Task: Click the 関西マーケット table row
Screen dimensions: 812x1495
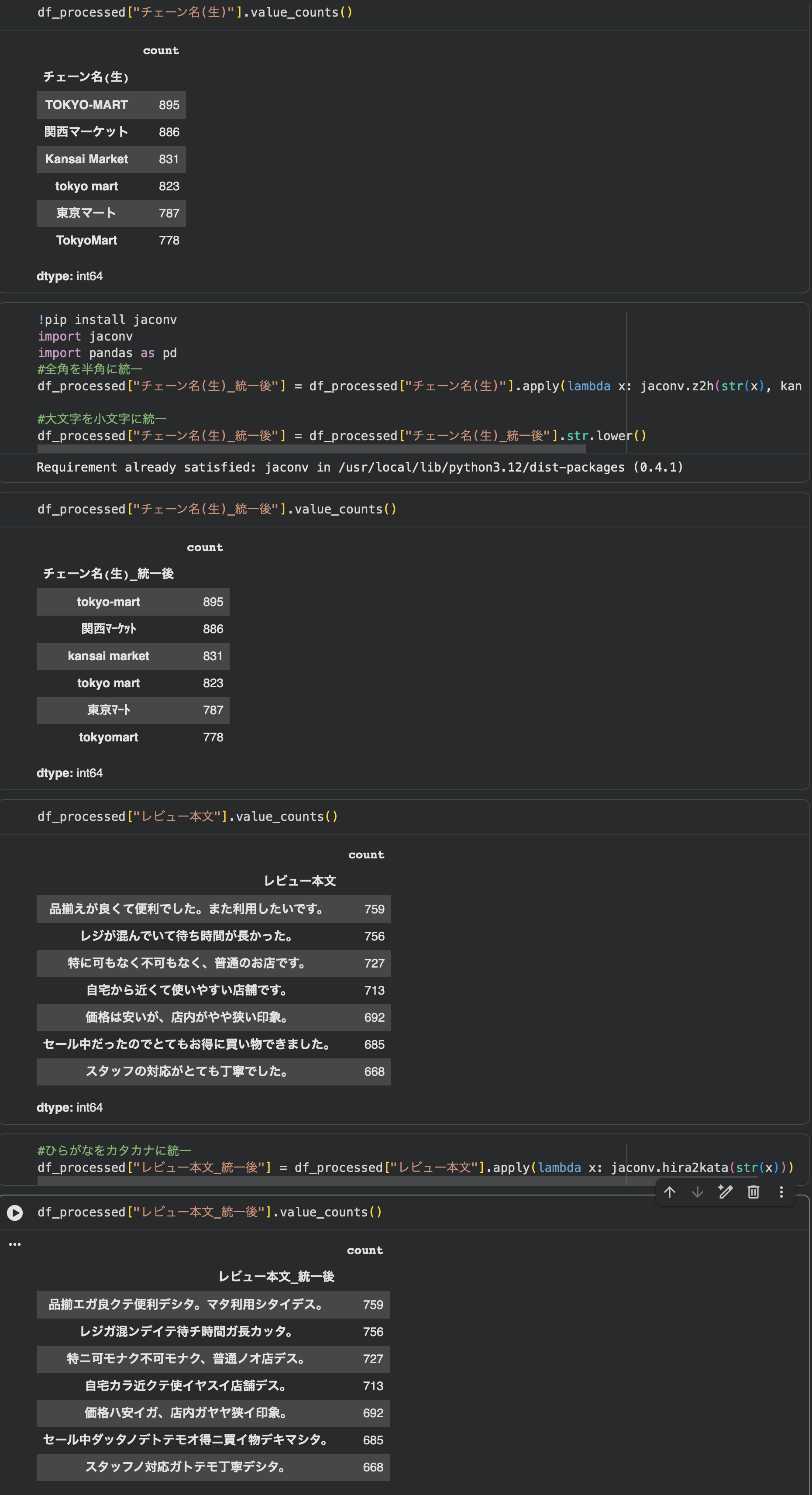Action: click(111, 132)
